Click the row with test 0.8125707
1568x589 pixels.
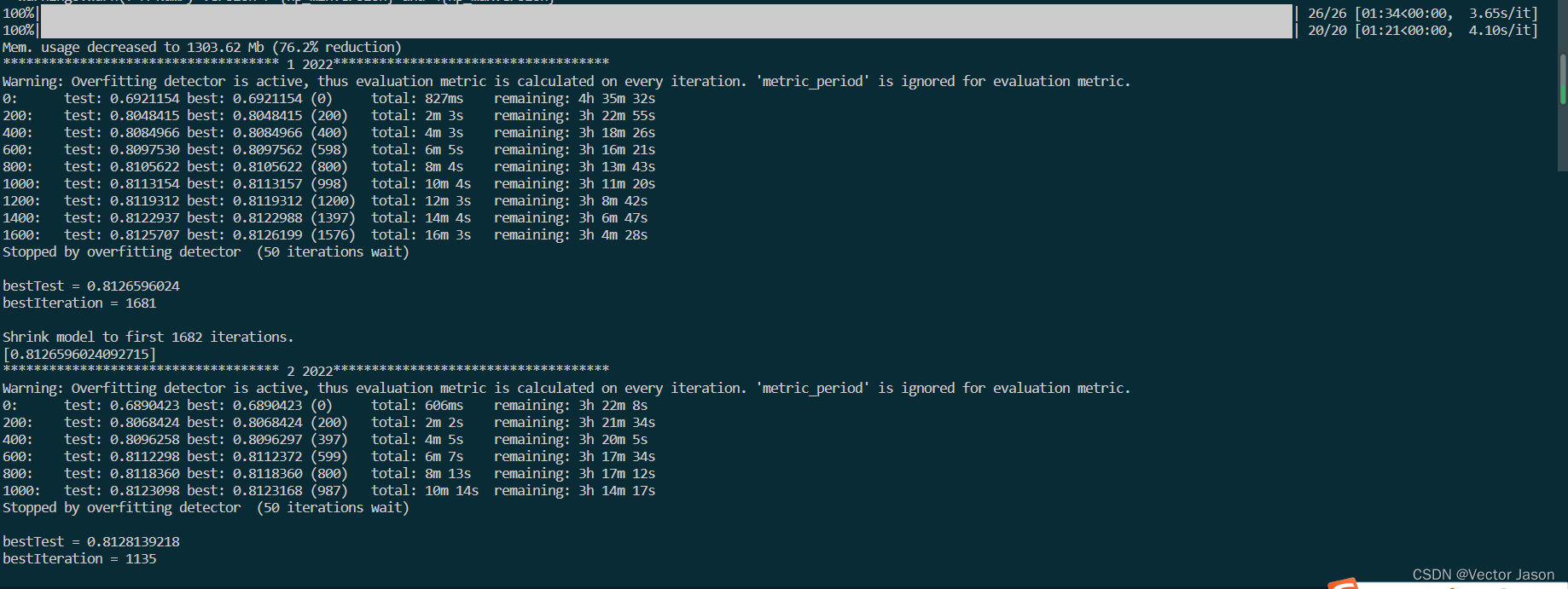click(325, 234)
